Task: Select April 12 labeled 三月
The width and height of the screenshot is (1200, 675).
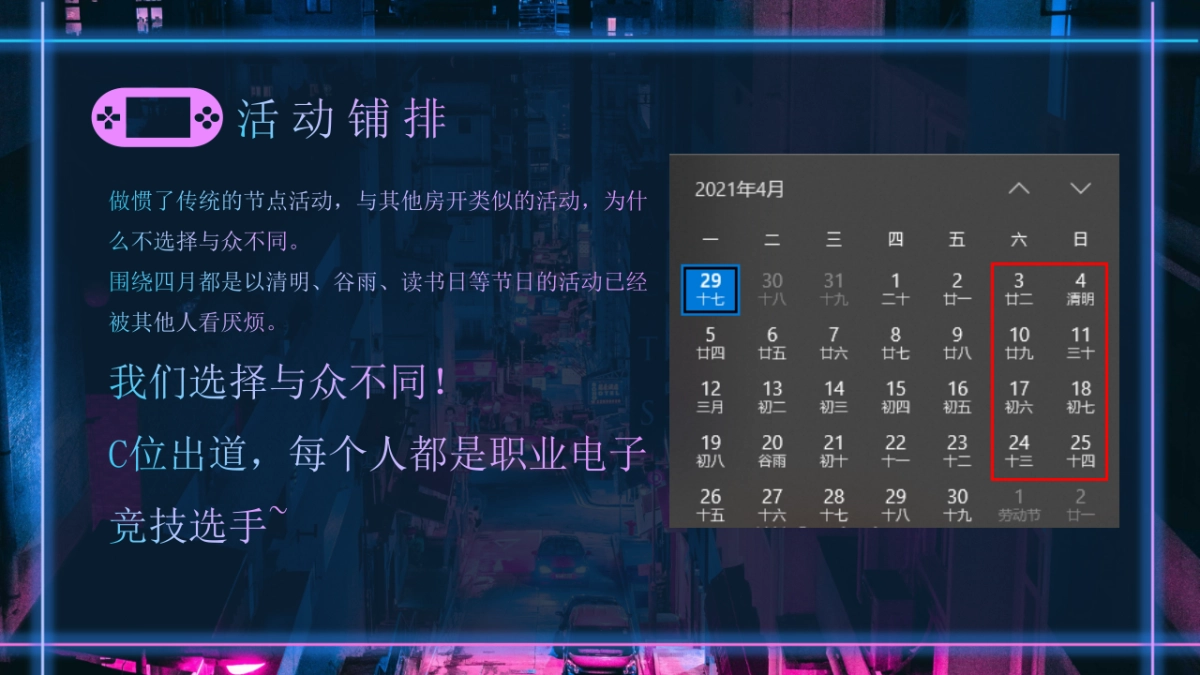Action: click(x=711, y=396)
